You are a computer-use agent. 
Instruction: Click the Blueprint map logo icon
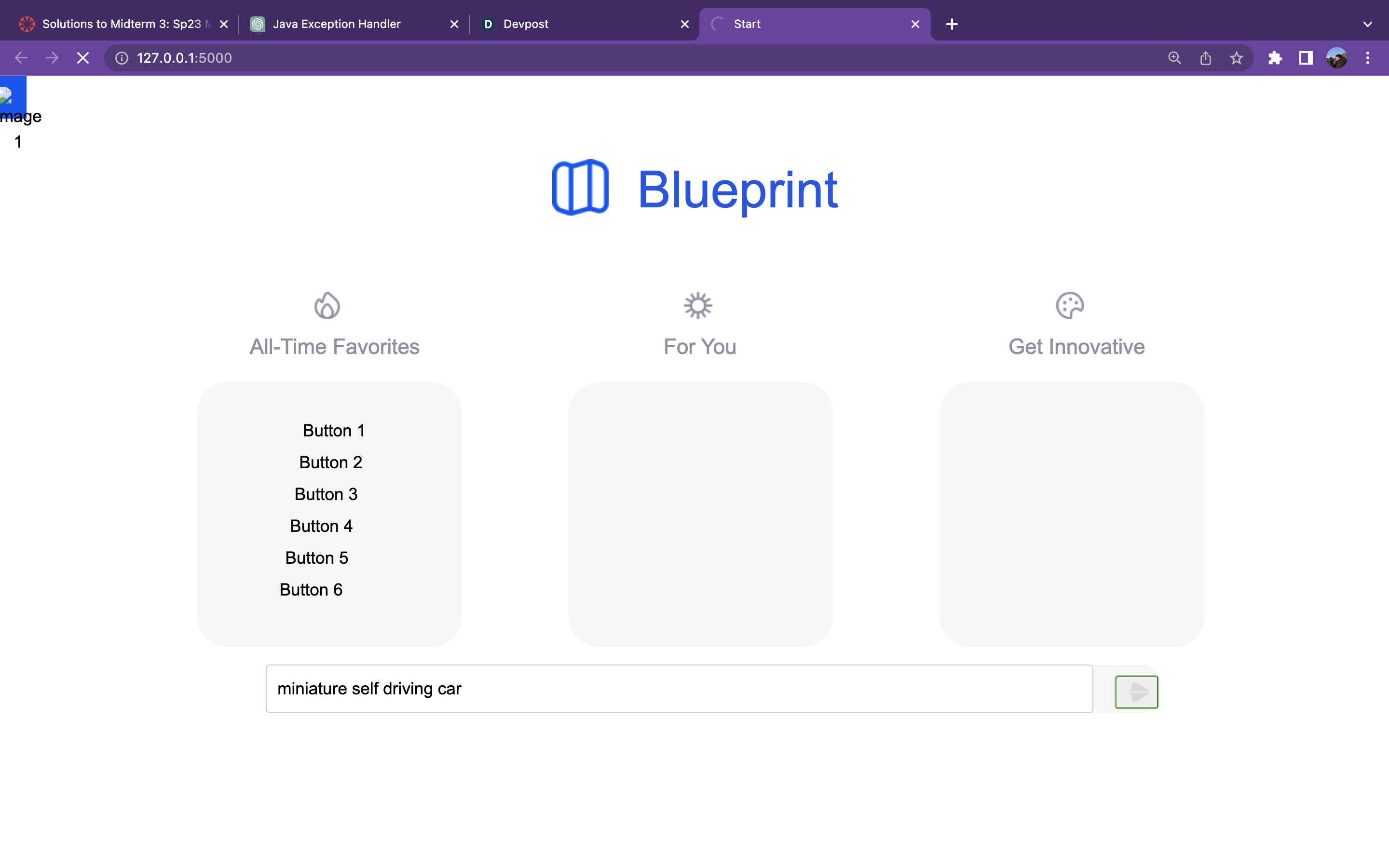(580, 188)
